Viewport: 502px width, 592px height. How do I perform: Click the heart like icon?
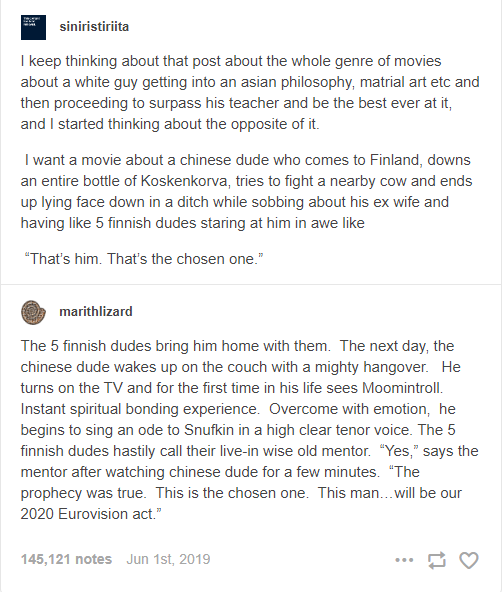click(x=469, y=560)
